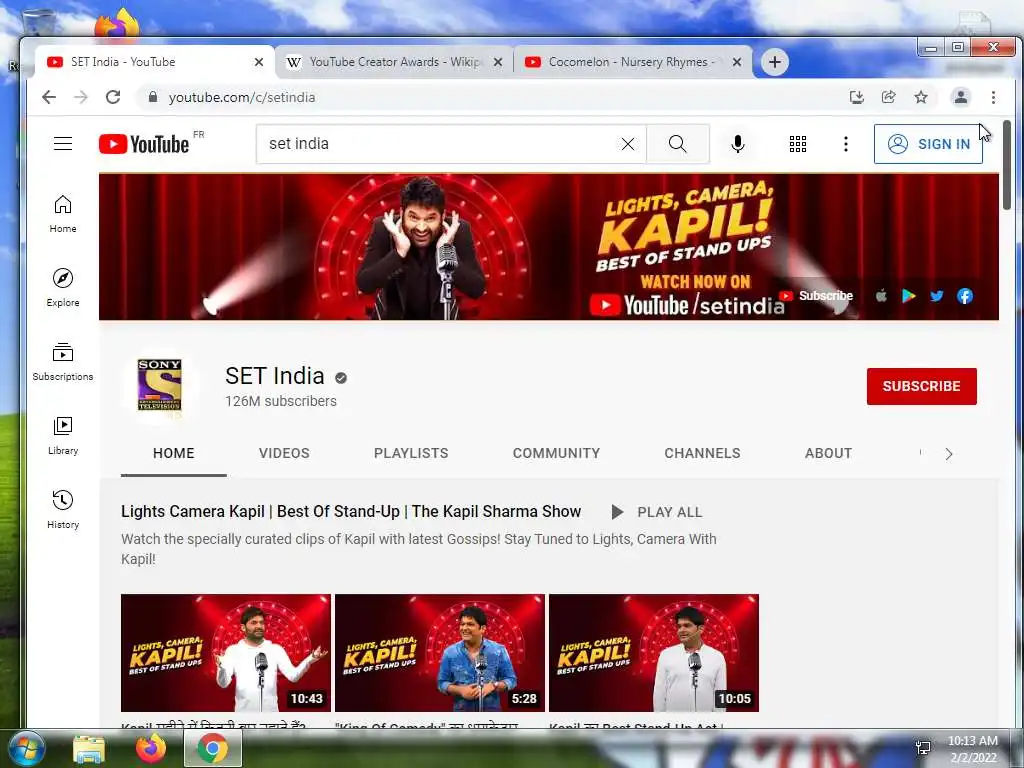Click the Facebook icon on the channel banner

click(965, 296)
